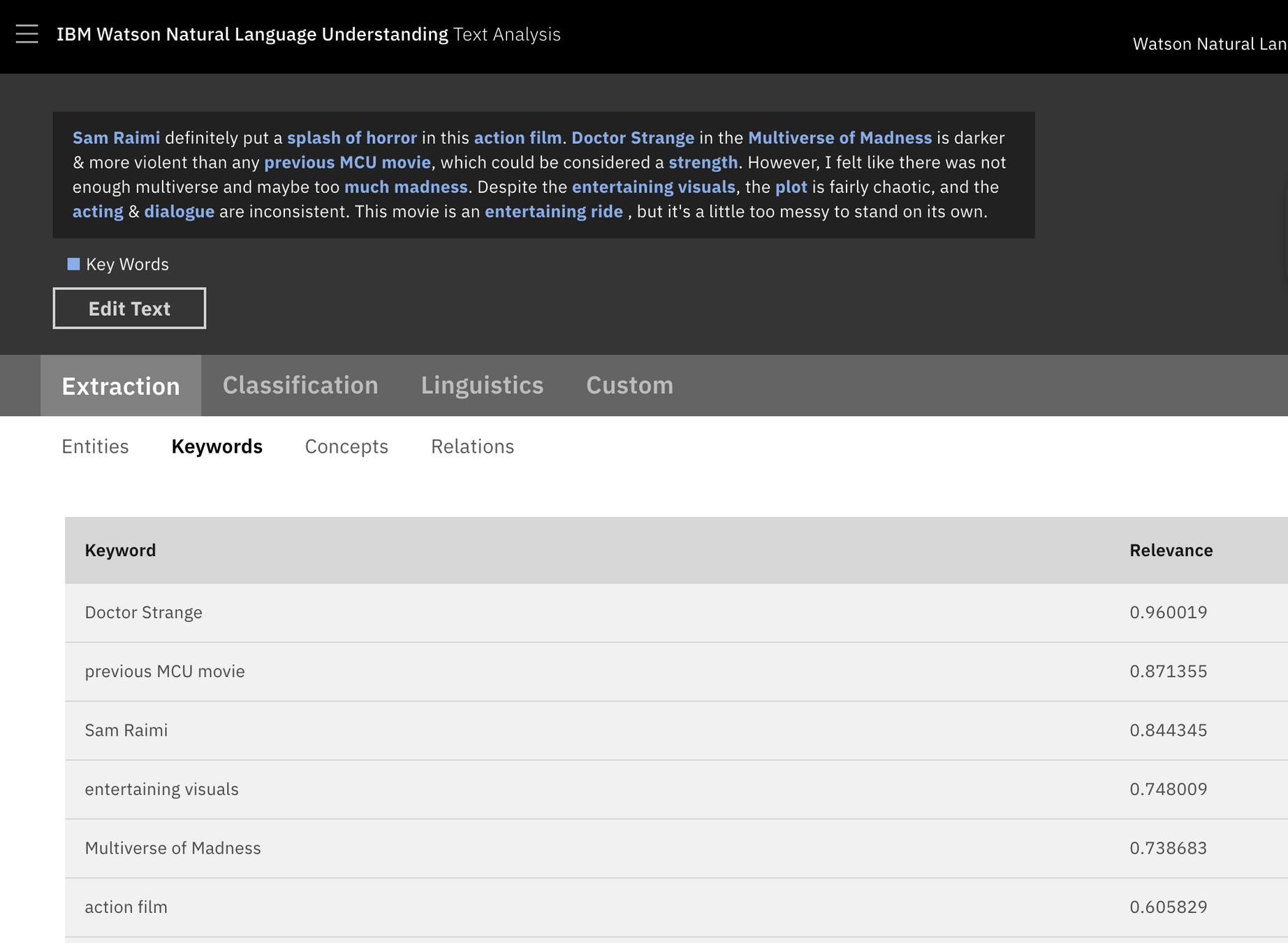Click relevance value 0.605829
Screen dimensions: 1288x943
click(1168, 907)
